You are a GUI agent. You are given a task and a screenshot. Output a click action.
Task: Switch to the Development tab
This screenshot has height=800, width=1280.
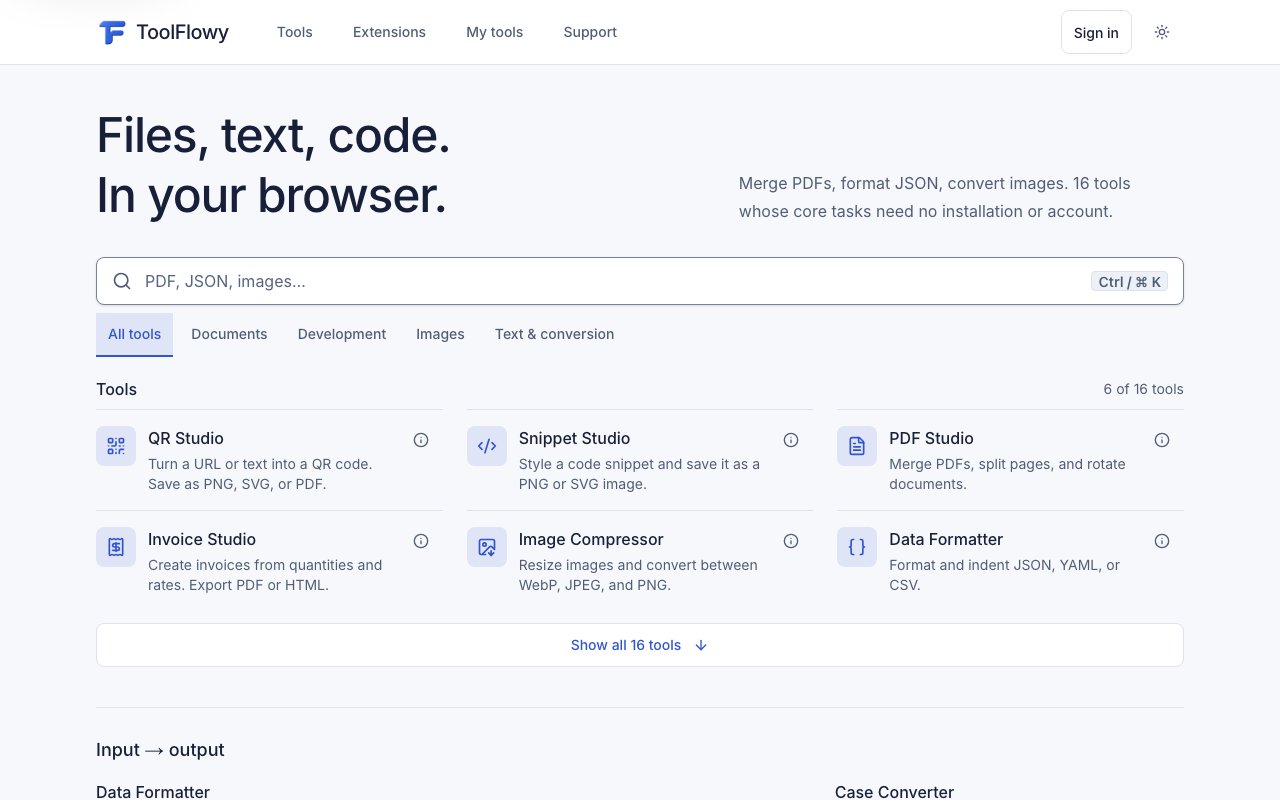click(342, 334)
